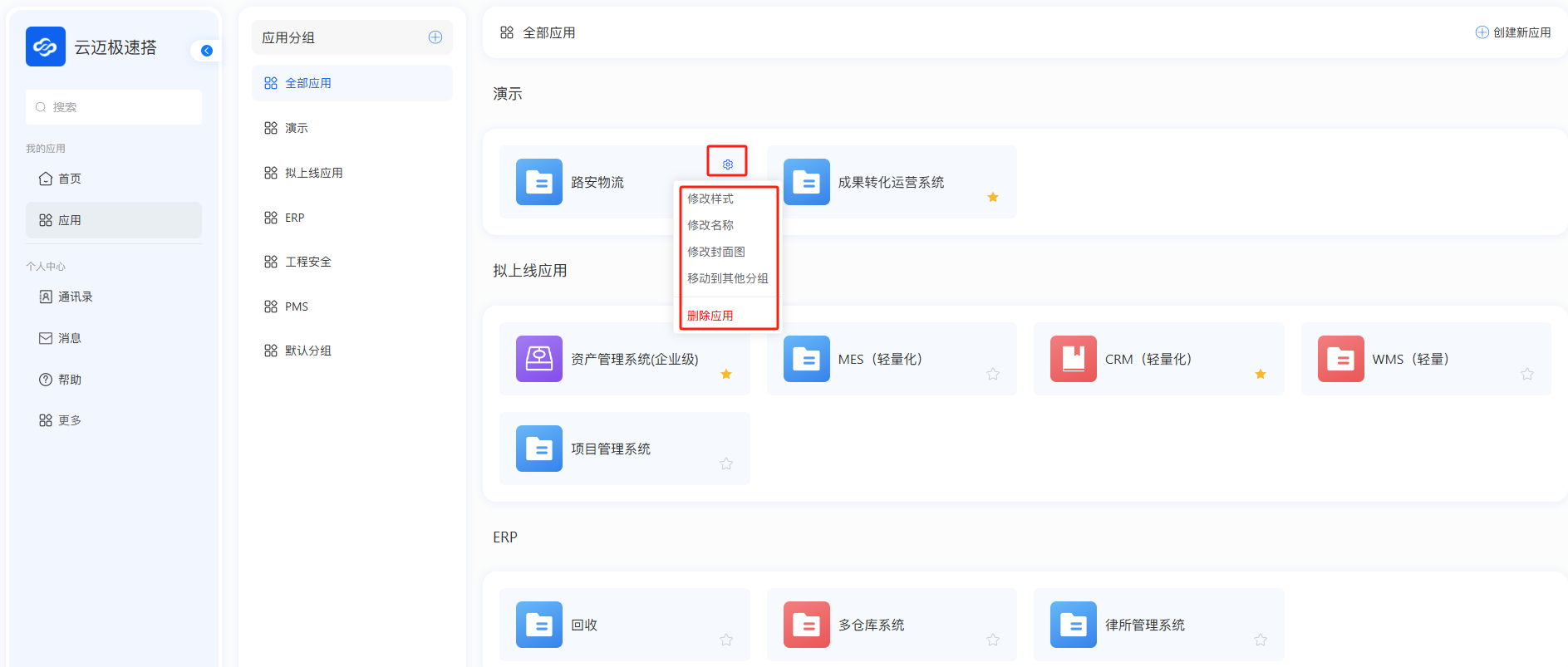Open 通讯录 in the left sidebar

(x=75, y=297)
